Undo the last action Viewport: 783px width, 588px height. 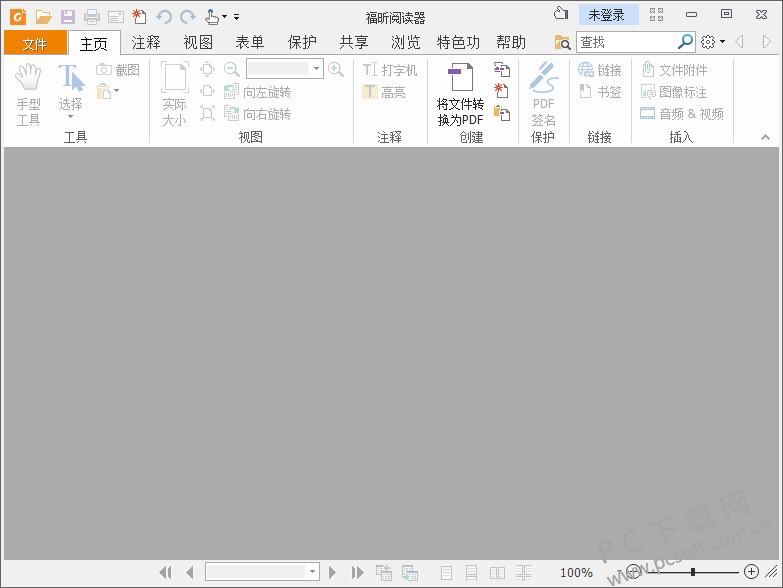pyautogui.click(x=164, y=17)
